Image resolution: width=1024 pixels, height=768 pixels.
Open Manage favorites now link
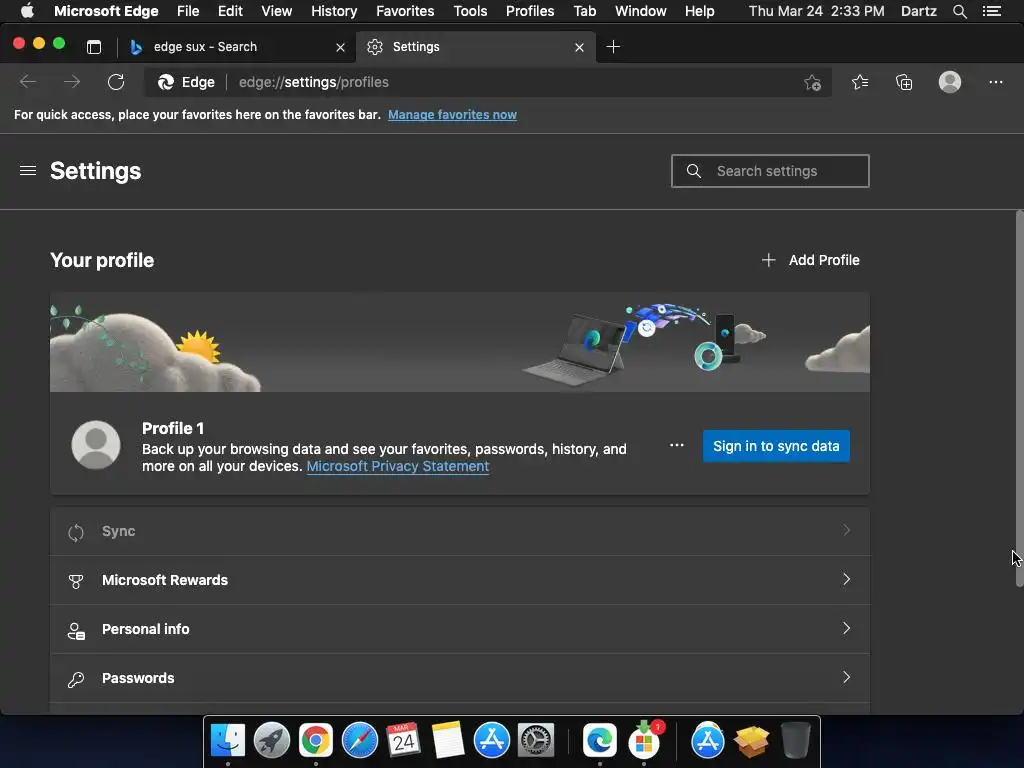point(452,115)
